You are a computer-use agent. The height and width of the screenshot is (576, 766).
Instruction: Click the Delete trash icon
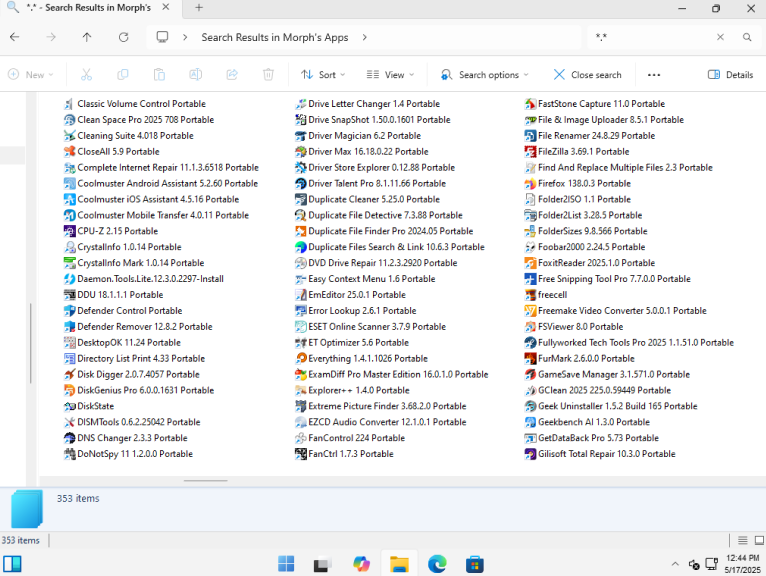pyautogui.click(x=268, y=75)
